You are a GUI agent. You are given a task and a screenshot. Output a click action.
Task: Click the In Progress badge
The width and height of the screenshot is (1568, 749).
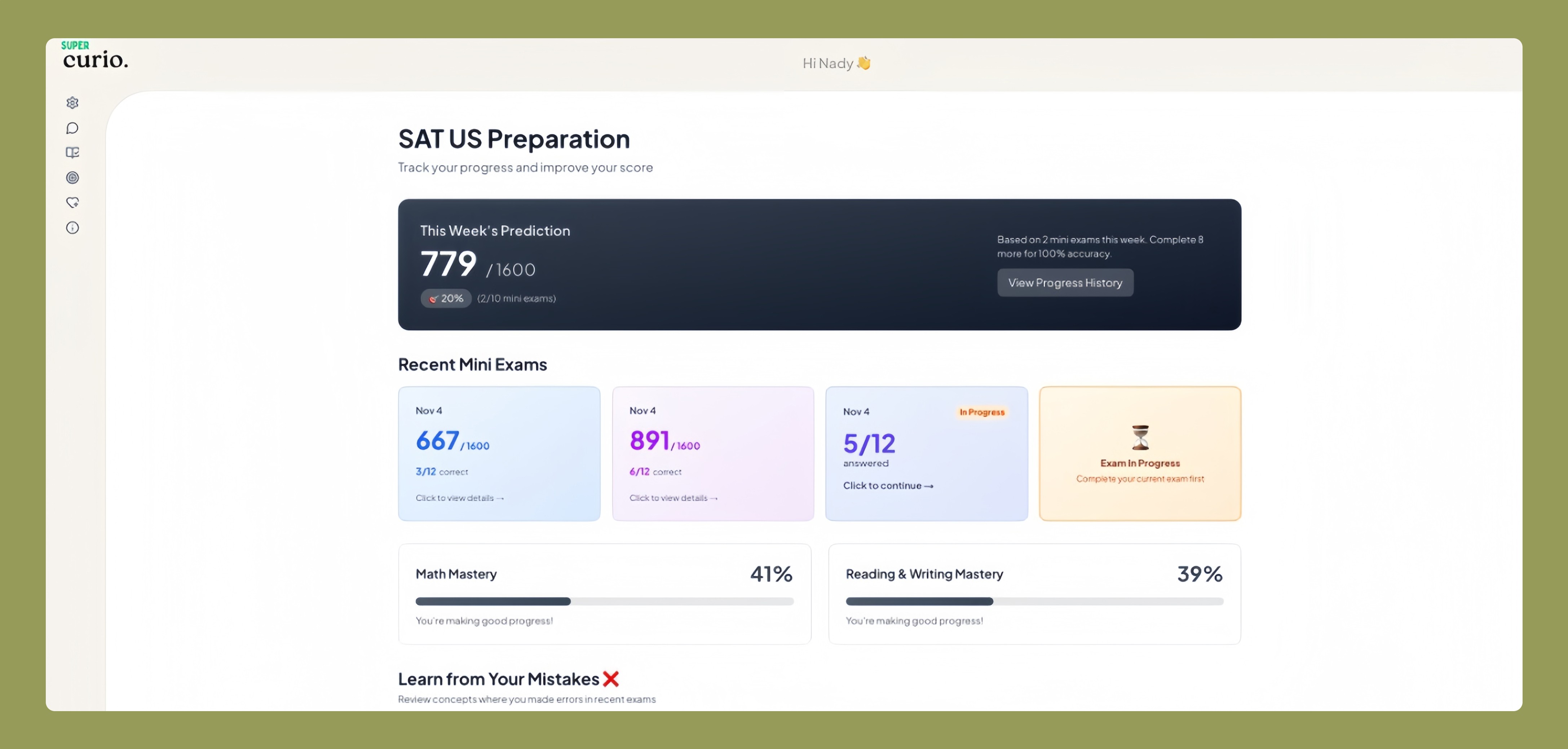(981, 412)
